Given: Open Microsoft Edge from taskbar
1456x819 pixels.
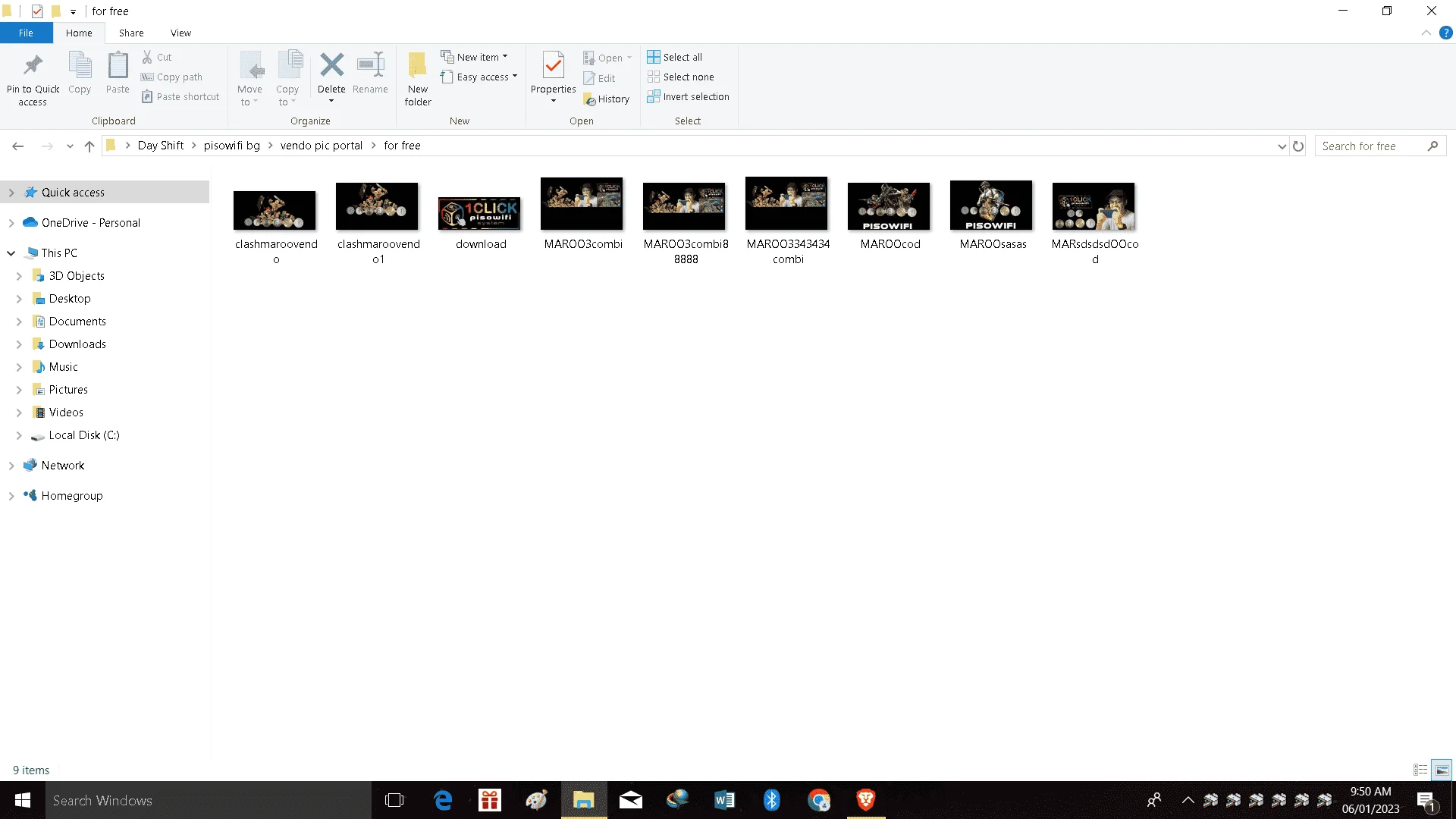Looking at the screenshot, I should point(443,800).
